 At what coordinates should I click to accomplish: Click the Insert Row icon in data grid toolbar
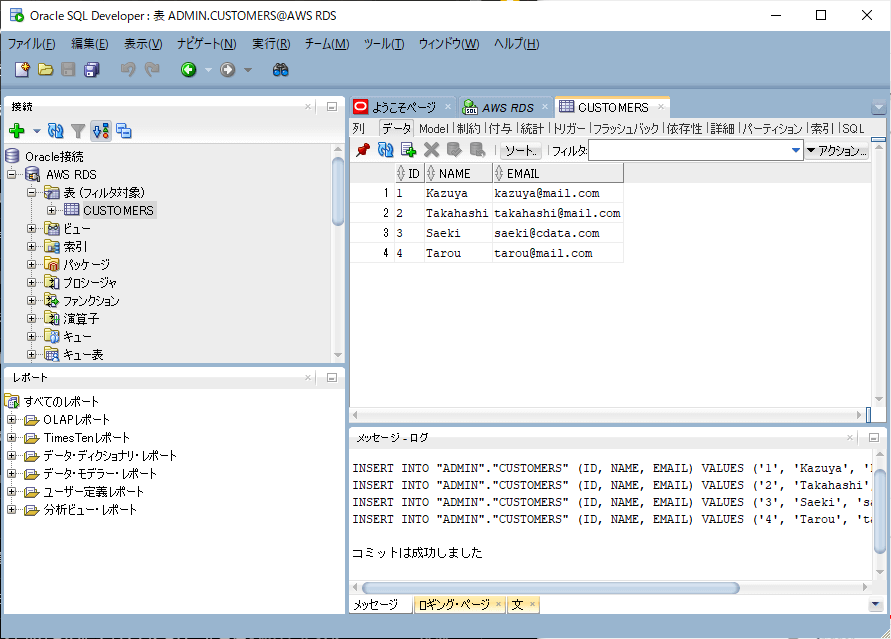click(x=408, y=150)
